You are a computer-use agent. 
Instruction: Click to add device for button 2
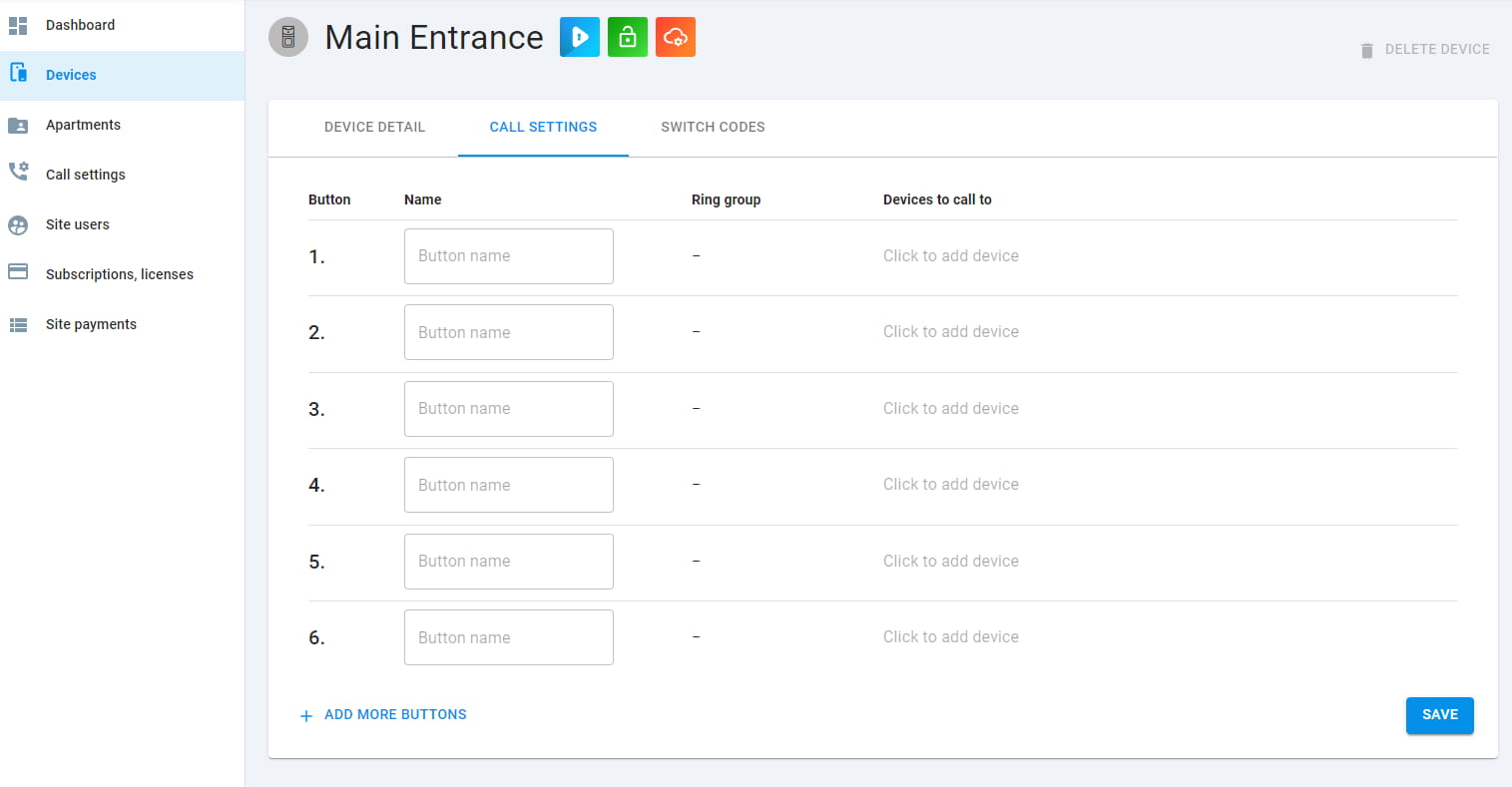pos(951,331)
